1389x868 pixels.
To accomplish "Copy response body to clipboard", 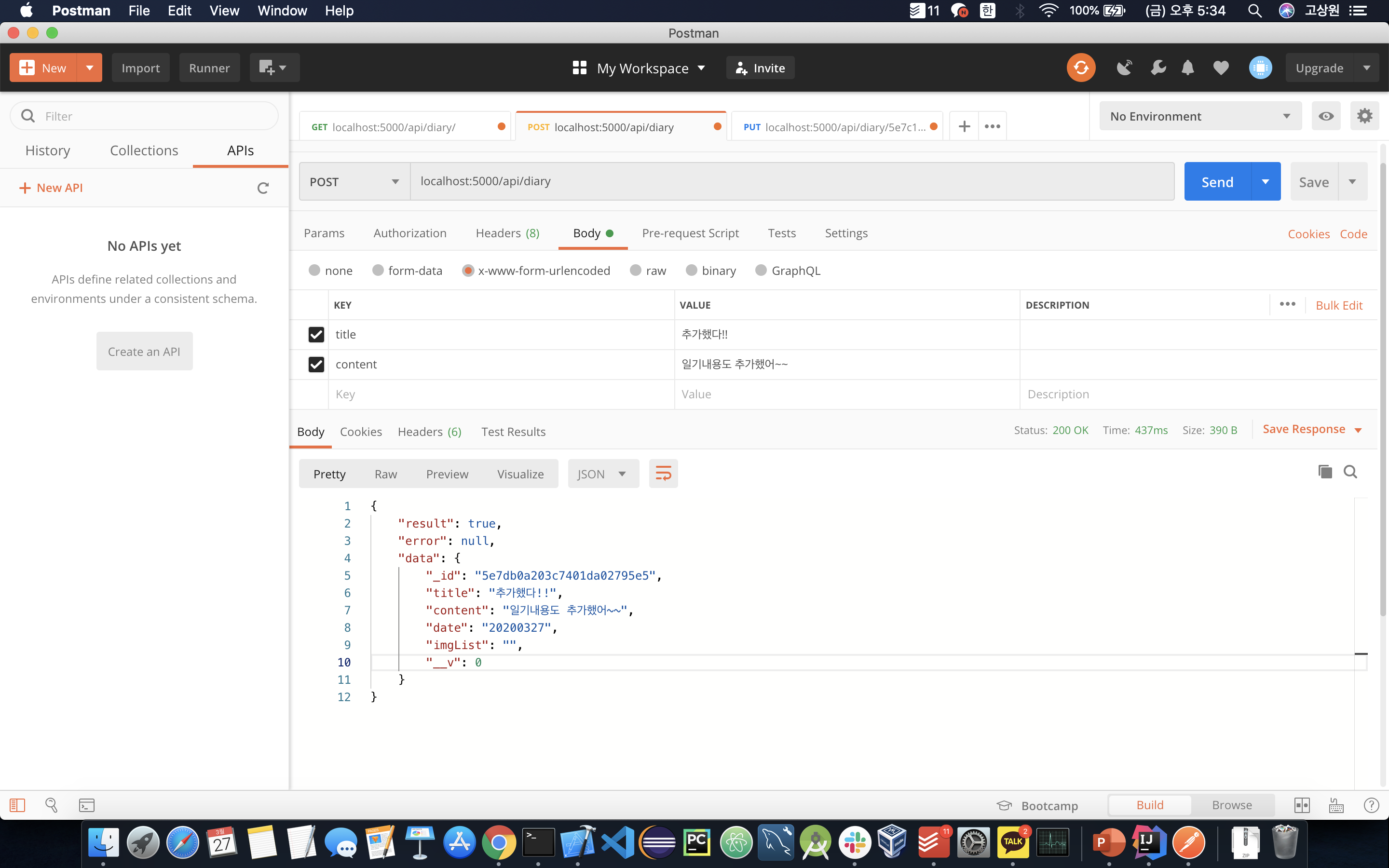I will click(1325, 472).
